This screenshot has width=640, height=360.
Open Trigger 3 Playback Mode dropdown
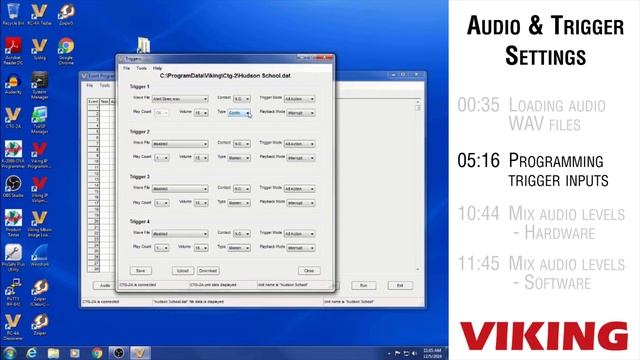click(x=301, y=203)
